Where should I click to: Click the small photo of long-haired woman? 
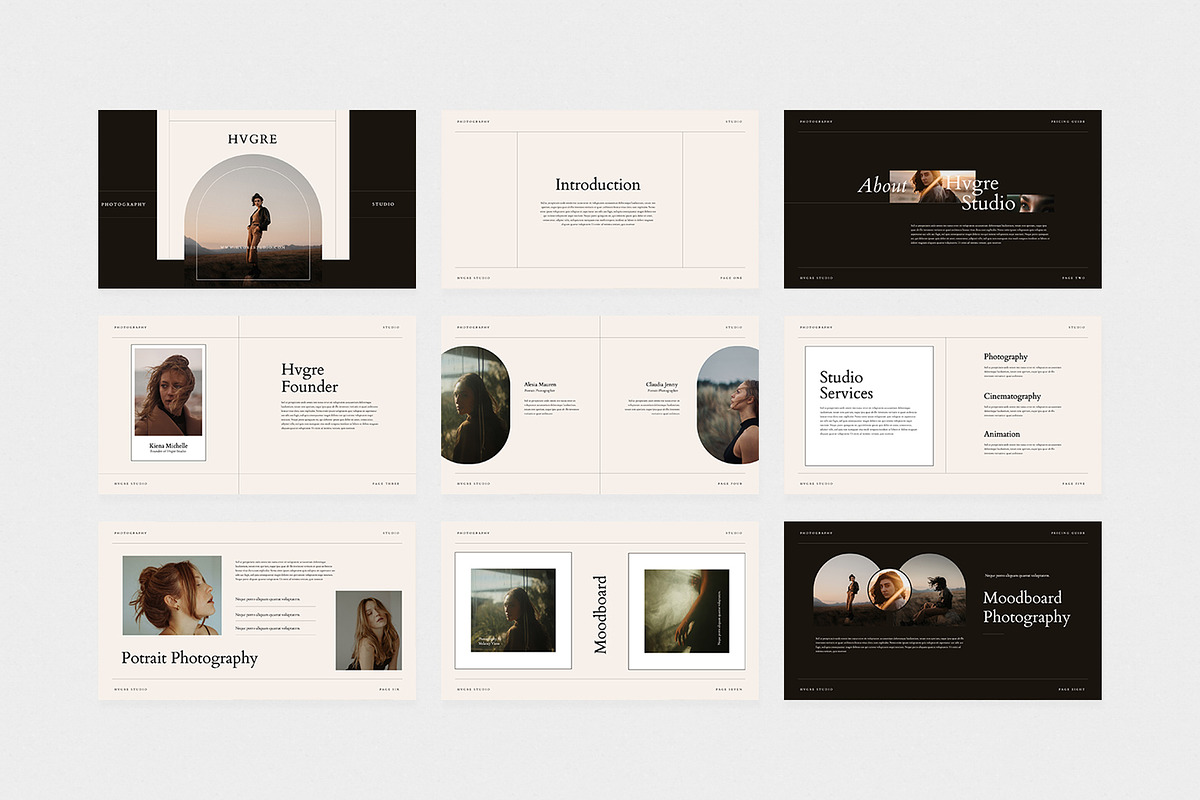pos(368,630)
